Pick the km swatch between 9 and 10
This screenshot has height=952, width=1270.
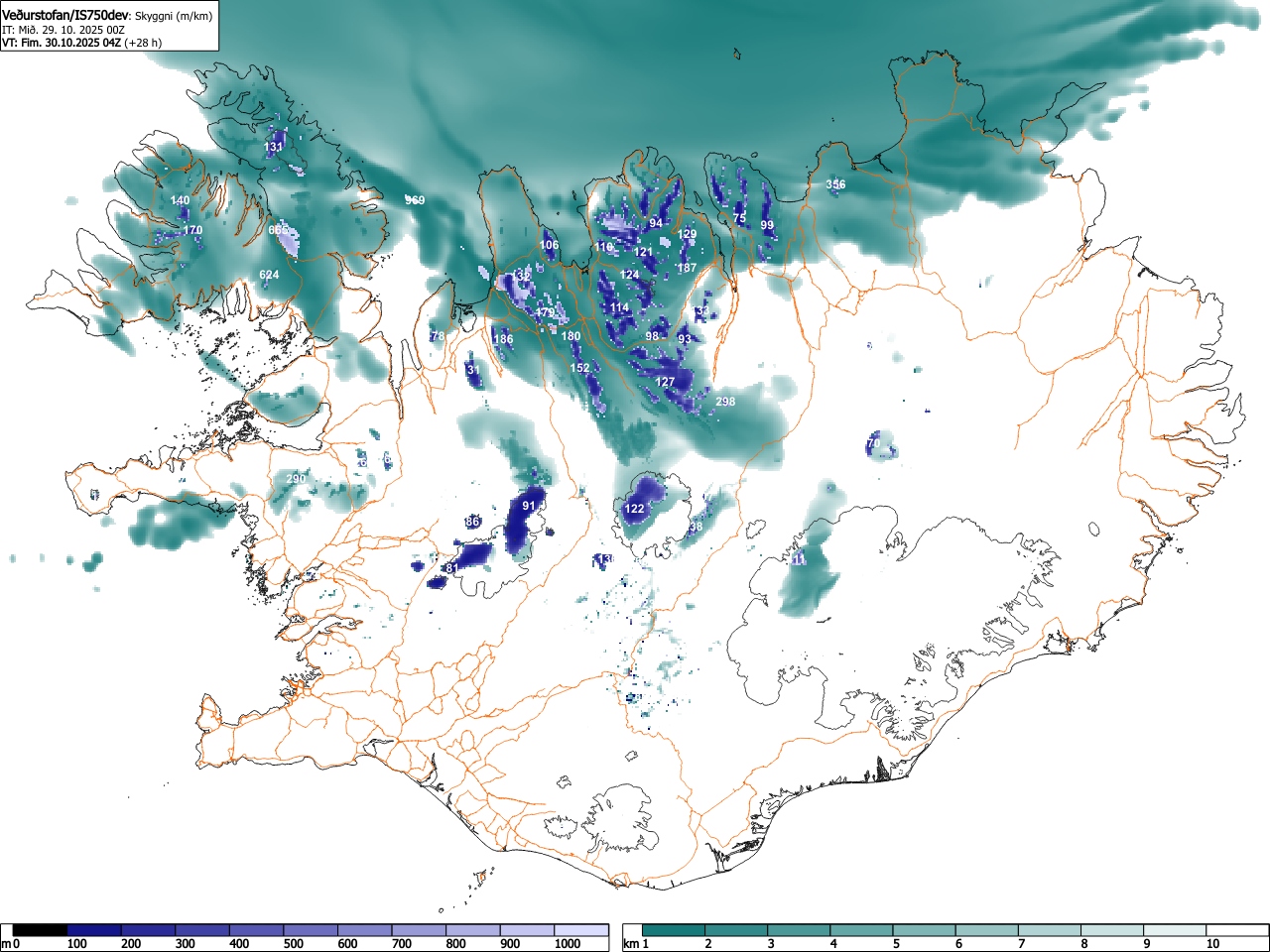[1177, 930]
